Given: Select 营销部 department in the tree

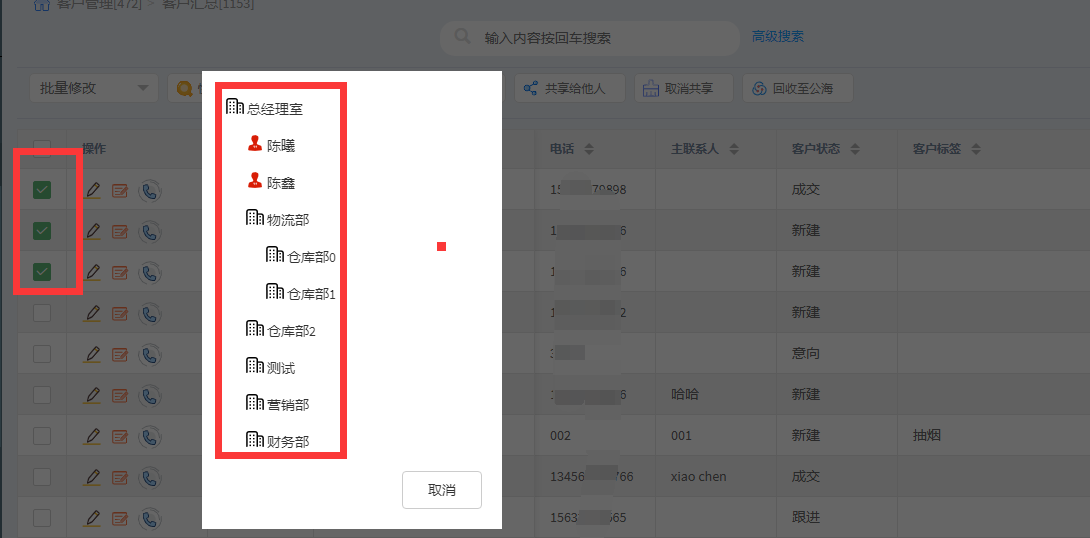Looking at the screenshot, I should coord(277,405).
